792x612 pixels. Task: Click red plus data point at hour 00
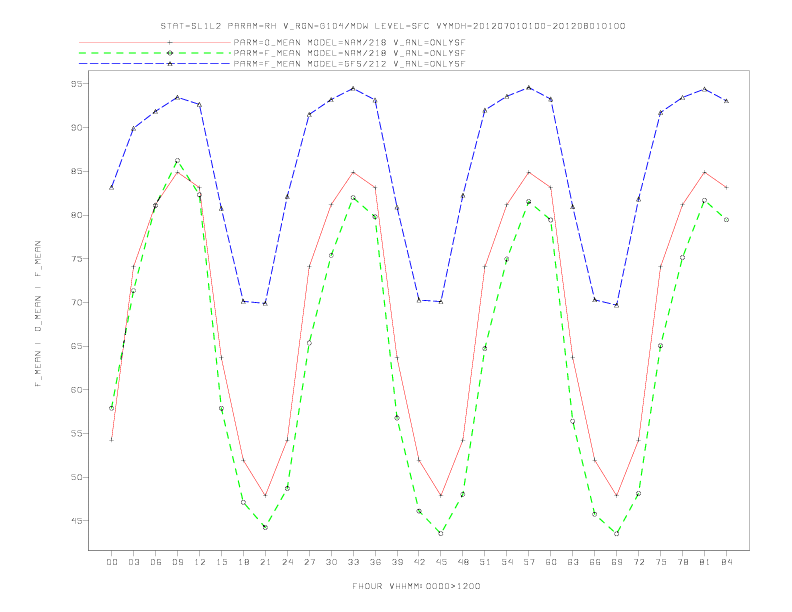tap(112, 440)
